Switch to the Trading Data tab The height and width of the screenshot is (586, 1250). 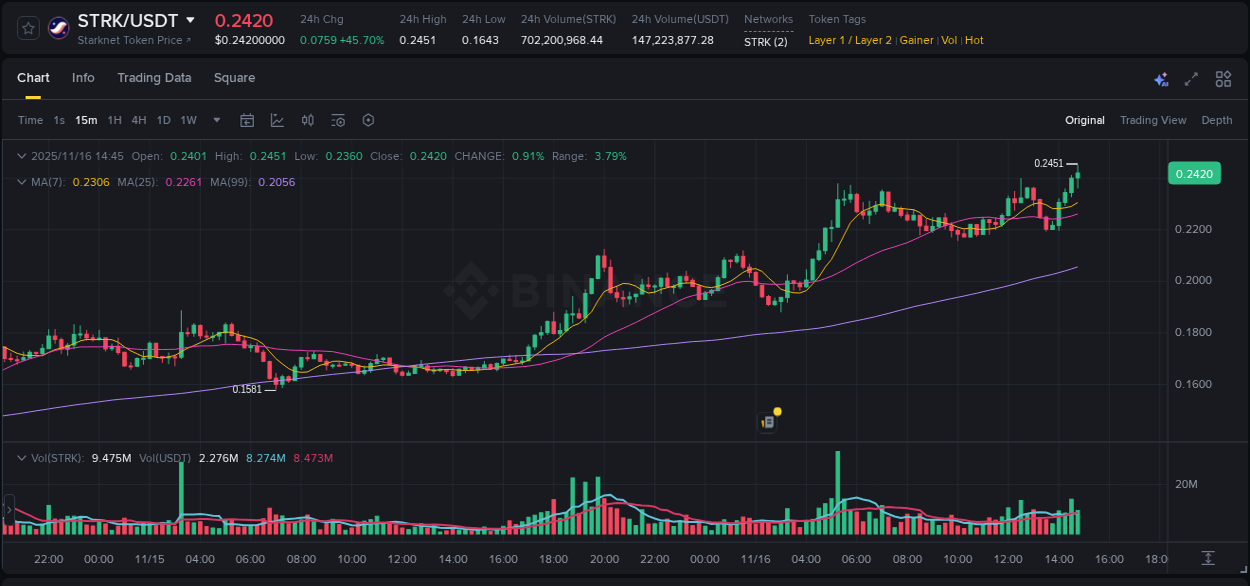[154, 78]
